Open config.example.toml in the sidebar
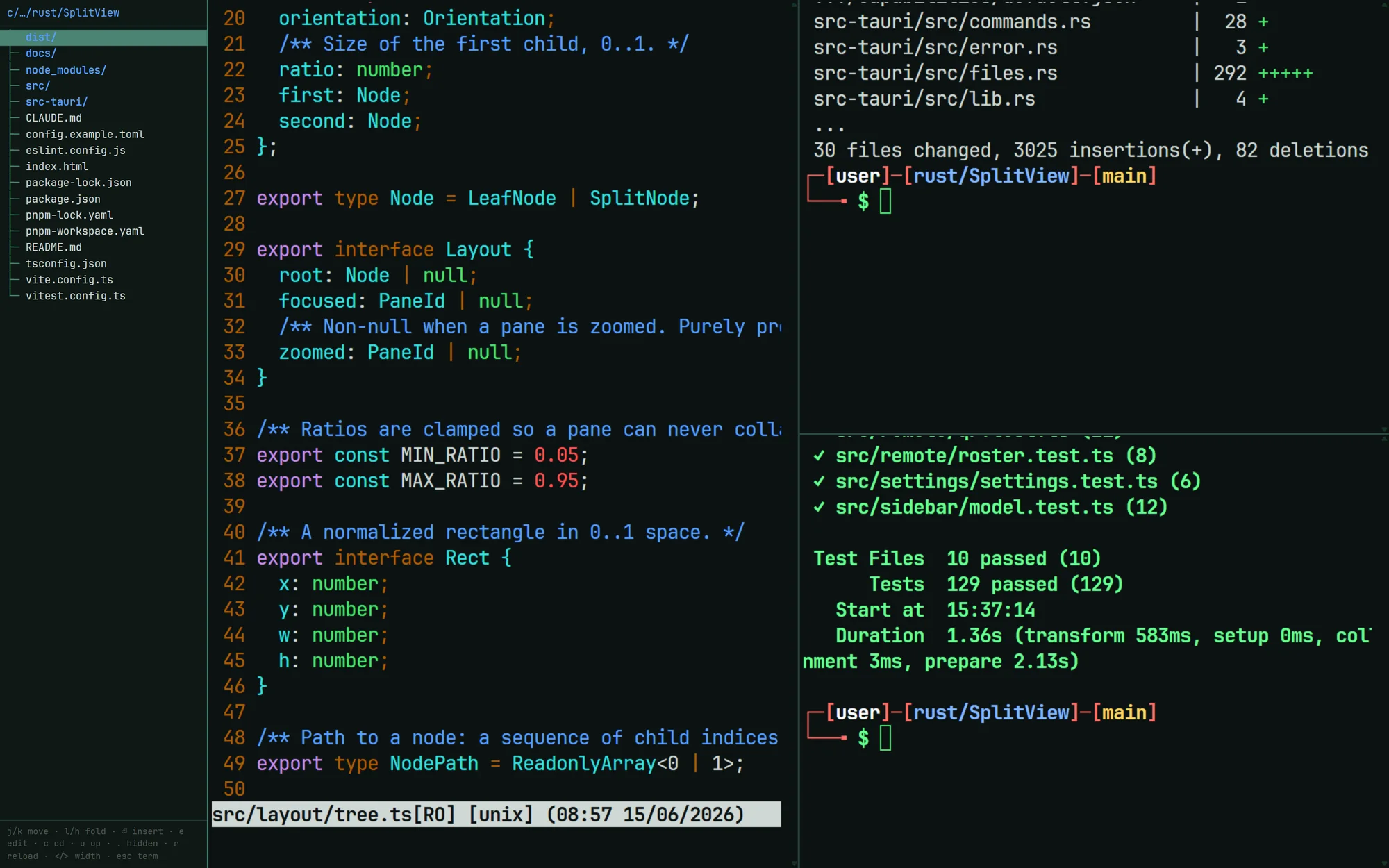Viewport: 1389px width, 868px height. coord(85,135)
